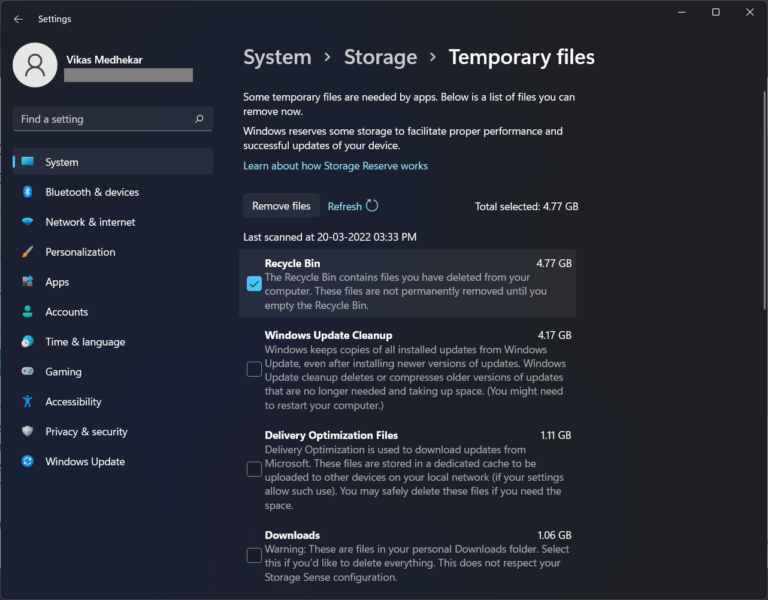Click the vertical scrollbar on the right

click(764, 201)
